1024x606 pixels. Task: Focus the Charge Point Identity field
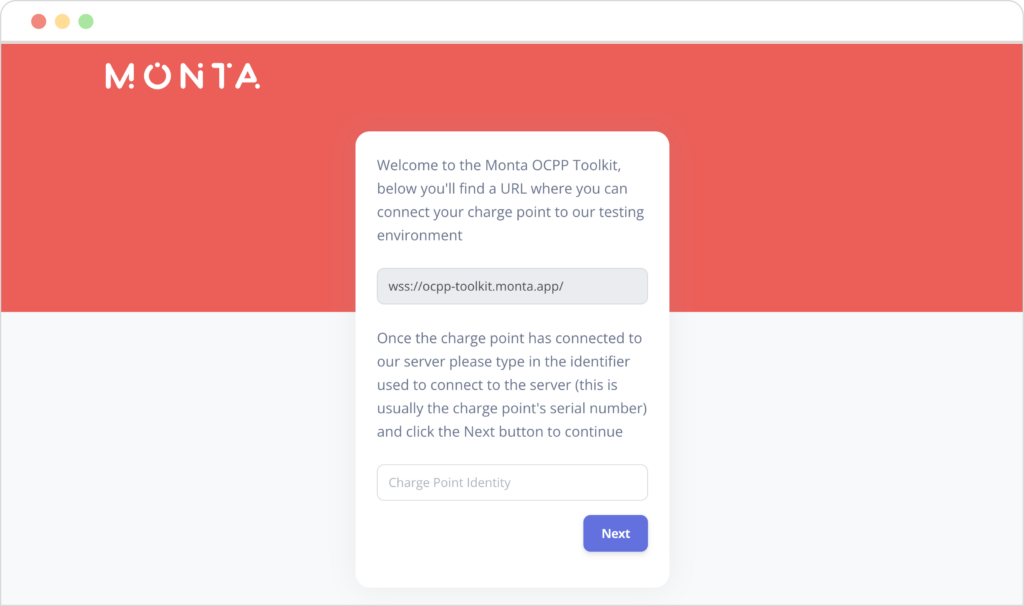point(512,483)
